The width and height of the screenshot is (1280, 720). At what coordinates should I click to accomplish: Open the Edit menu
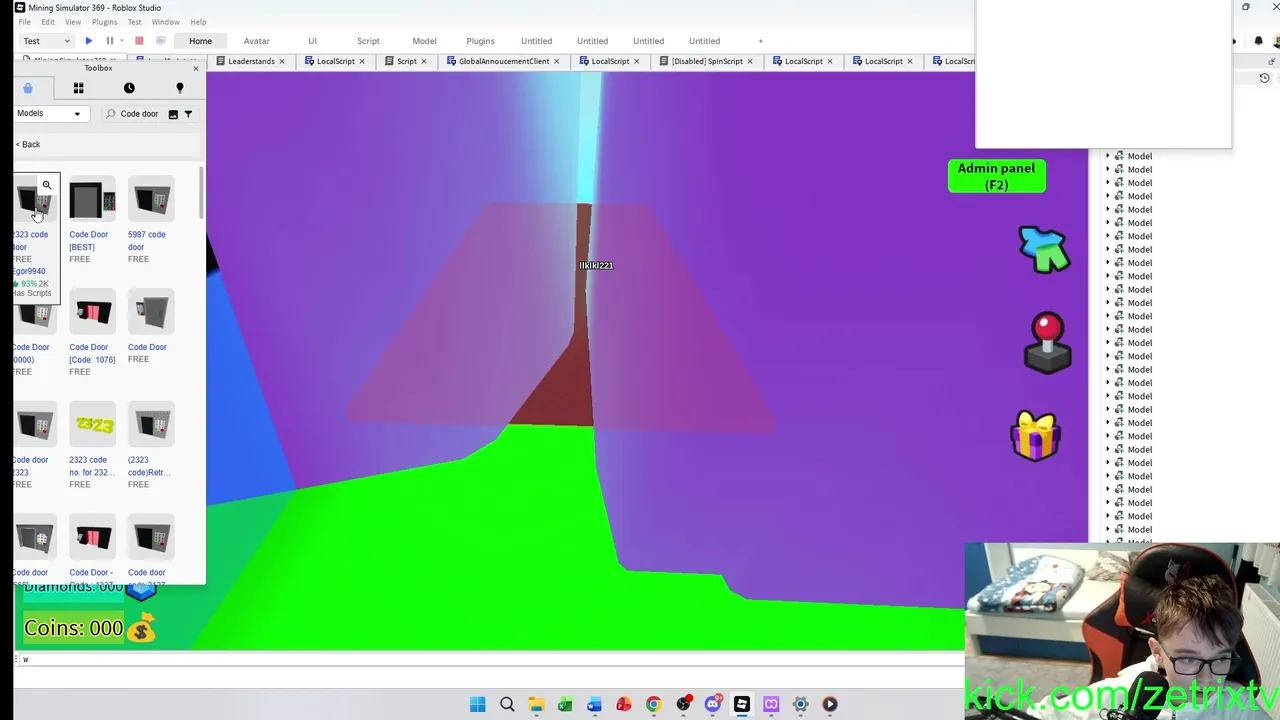(x=48, y=22)
